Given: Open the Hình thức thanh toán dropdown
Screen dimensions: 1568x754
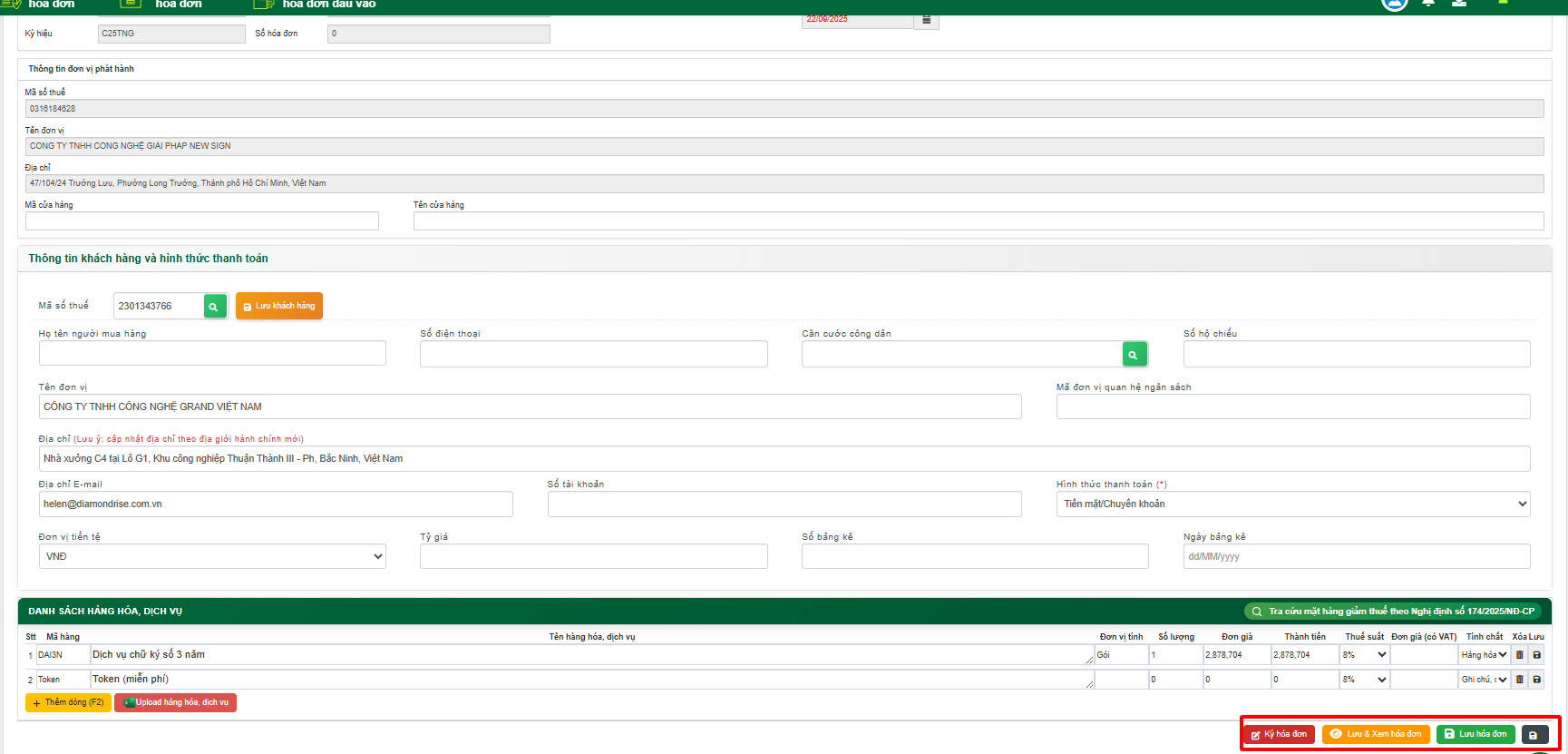Looking at the screenshot, I should point(1292,504).
